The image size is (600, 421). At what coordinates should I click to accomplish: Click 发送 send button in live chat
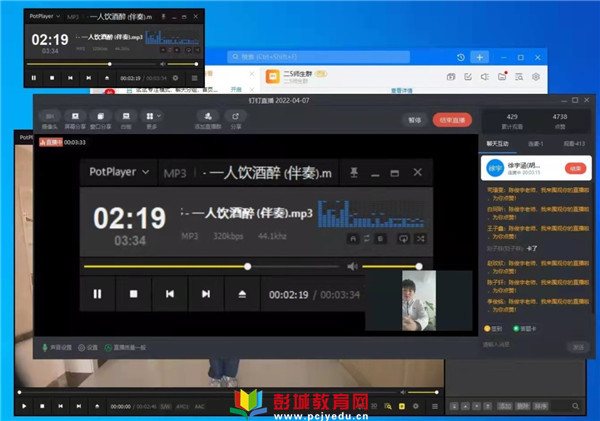click(x=578, y=347)
